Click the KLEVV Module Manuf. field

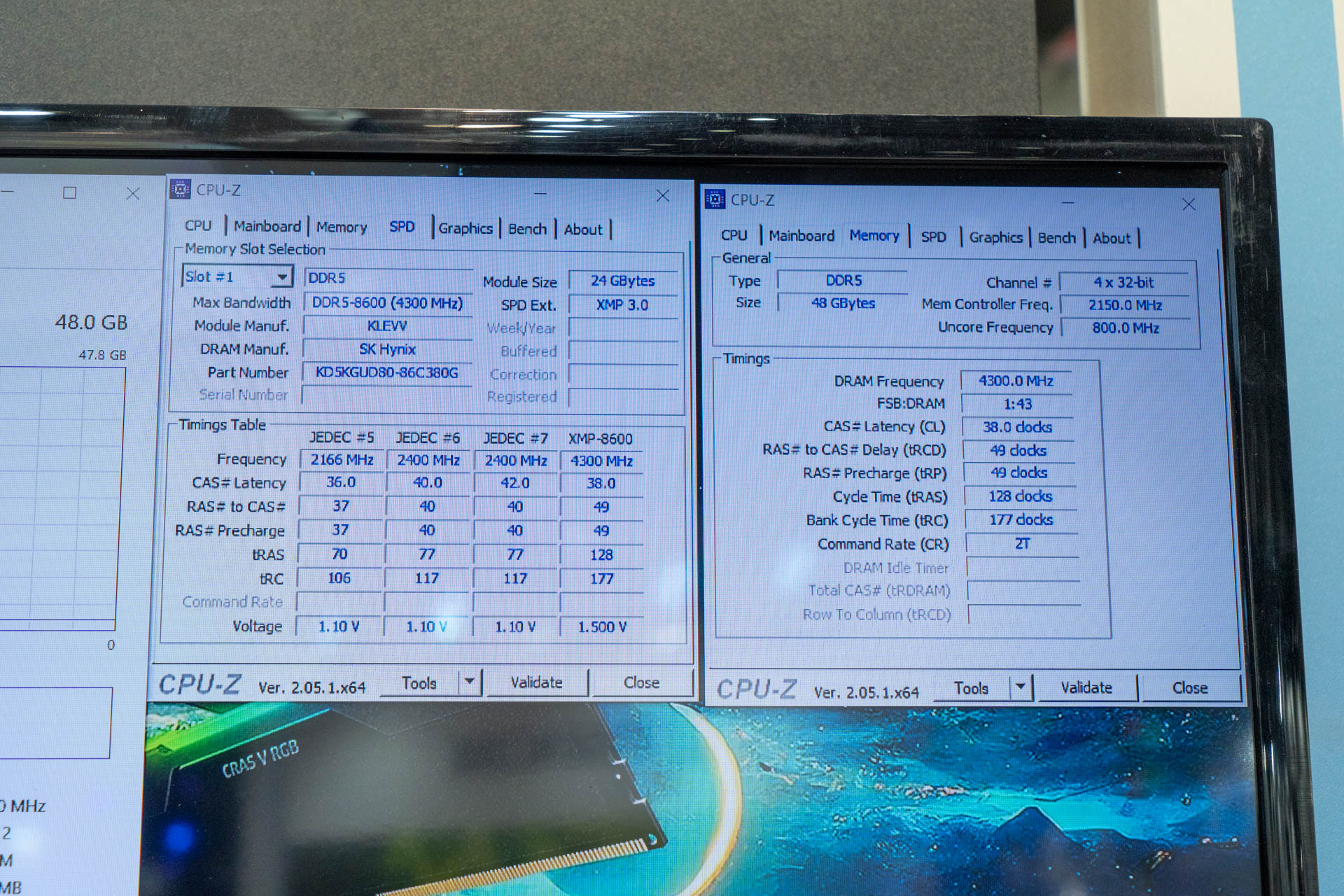(x=387, y=326)
